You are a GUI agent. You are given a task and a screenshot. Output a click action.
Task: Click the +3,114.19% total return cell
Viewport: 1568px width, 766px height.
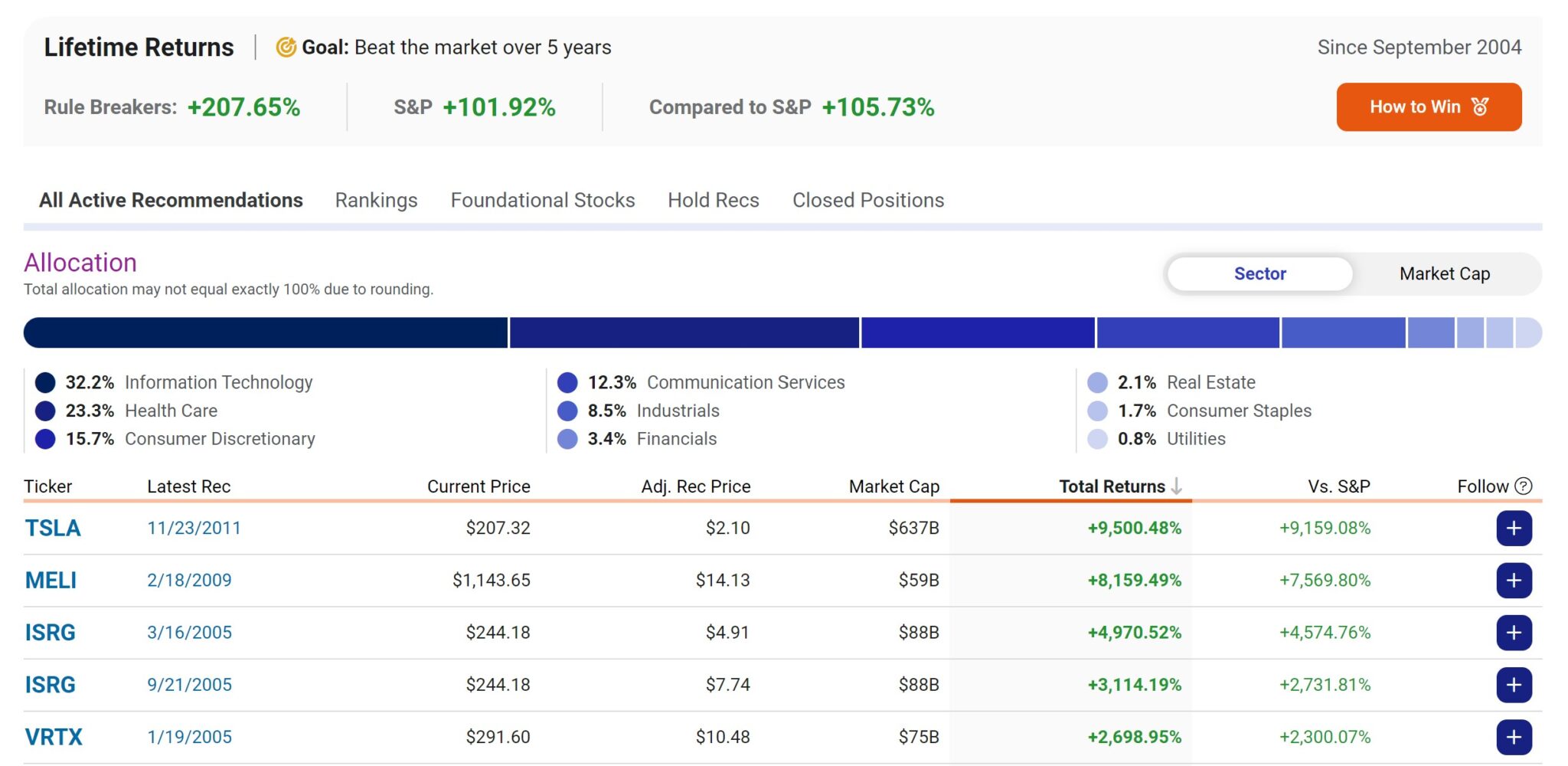coord(1134,685)
